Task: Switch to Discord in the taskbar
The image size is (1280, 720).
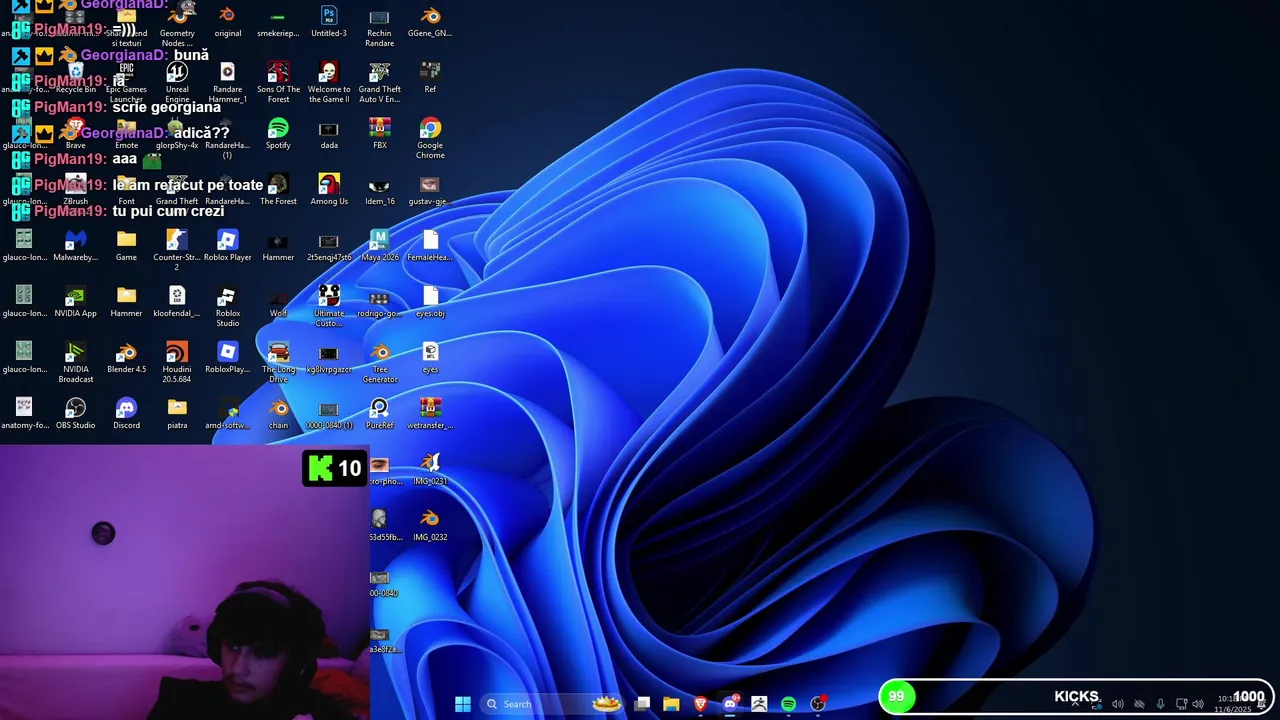Action: 730,704
